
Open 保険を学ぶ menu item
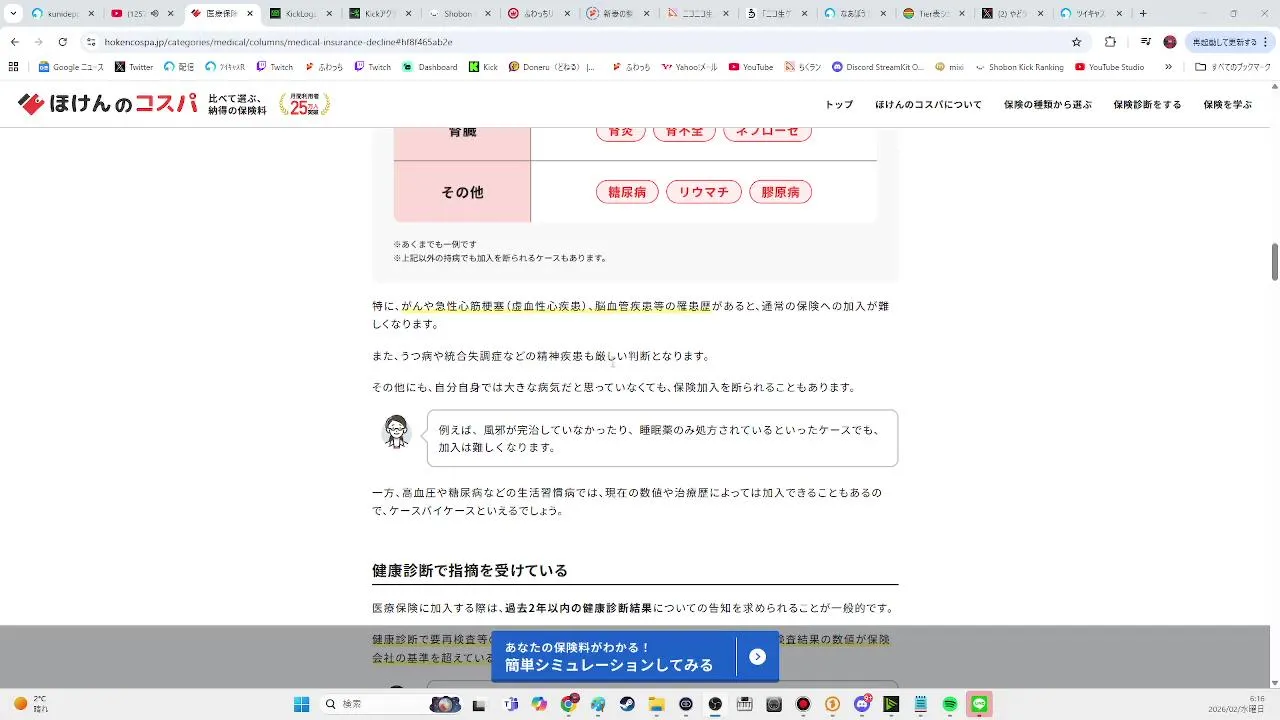(x=1227, y=104)
